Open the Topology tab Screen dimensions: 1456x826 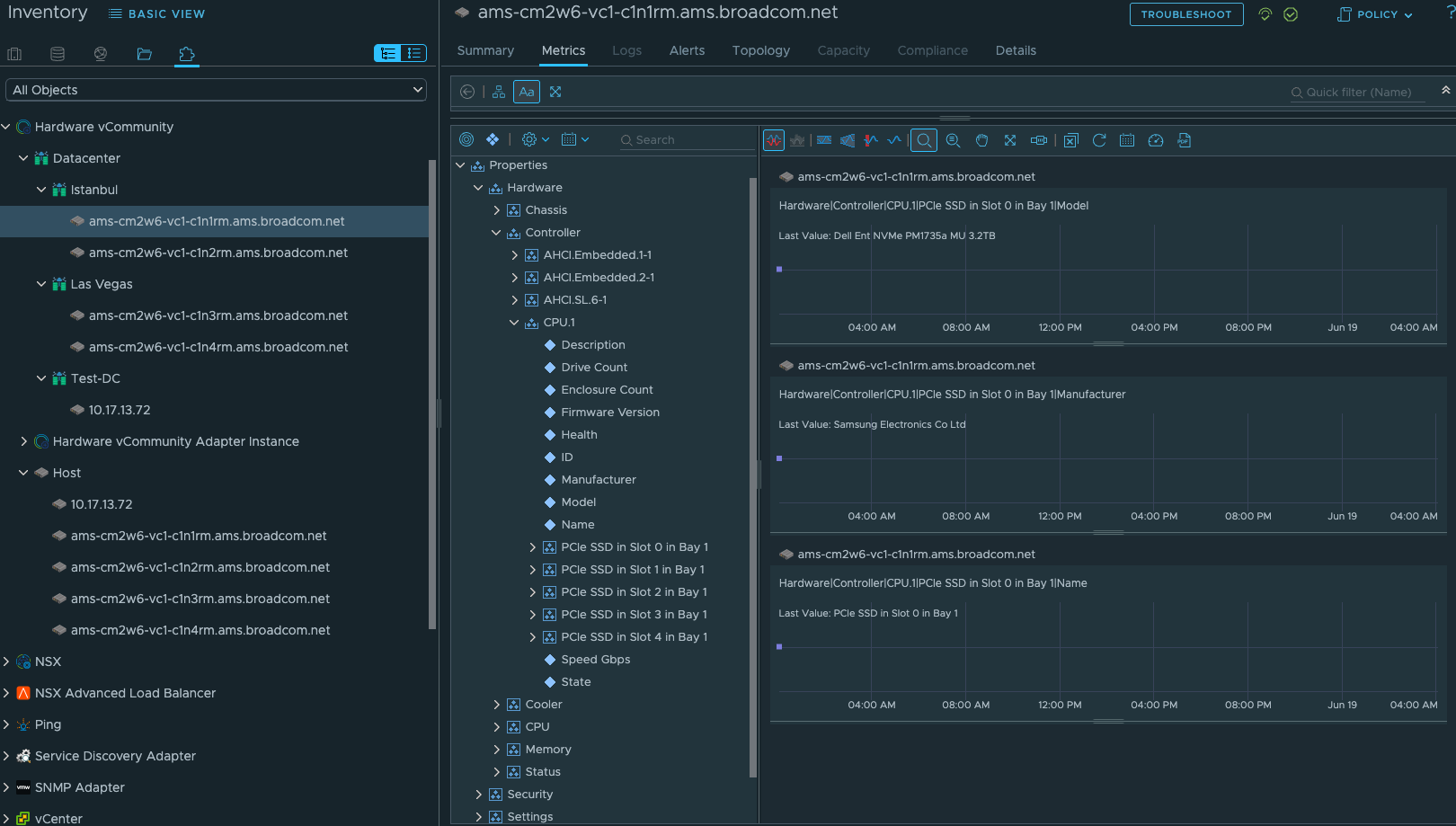(761, 50)
